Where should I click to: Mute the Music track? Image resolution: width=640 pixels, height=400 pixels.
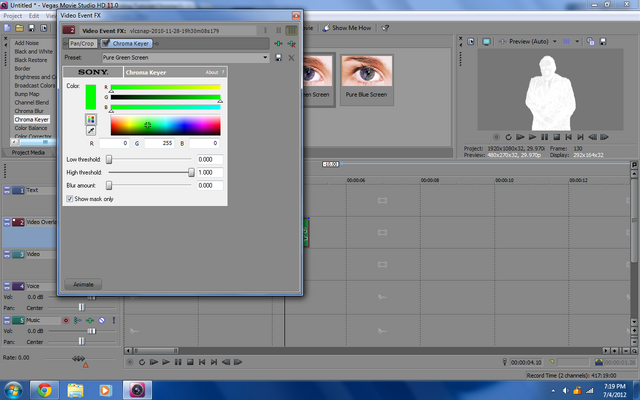click(x=102, y=320)
